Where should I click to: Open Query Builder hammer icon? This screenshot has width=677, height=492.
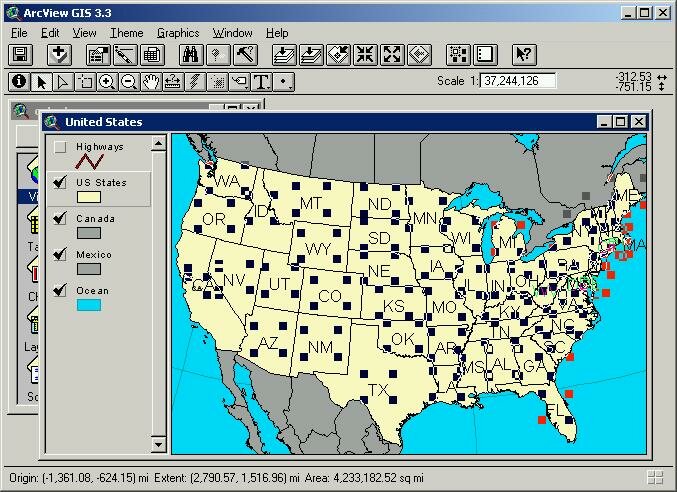click(x=245, y=55)
